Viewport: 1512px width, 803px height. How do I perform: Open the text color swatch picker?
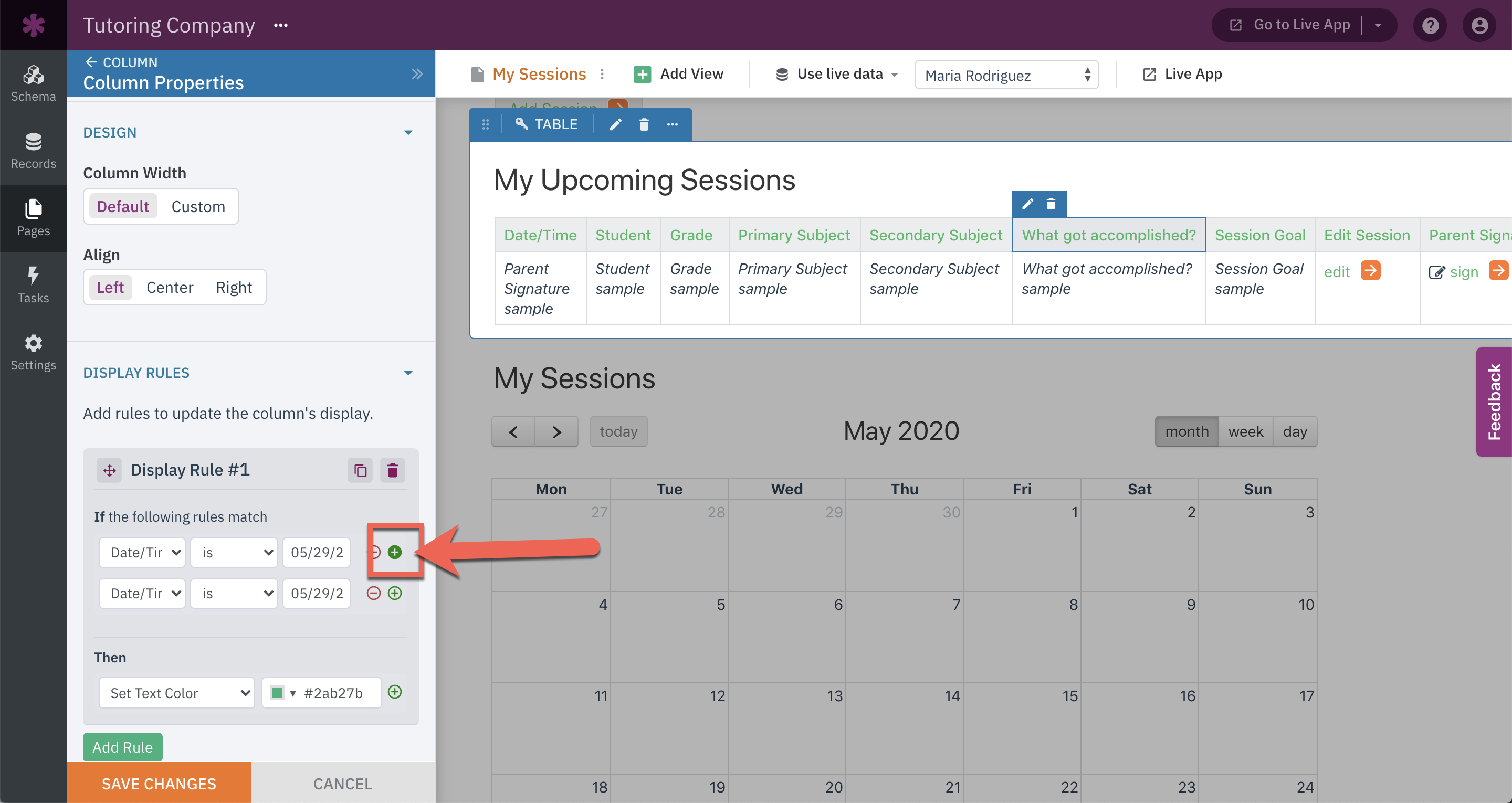(x=283, y=693)
